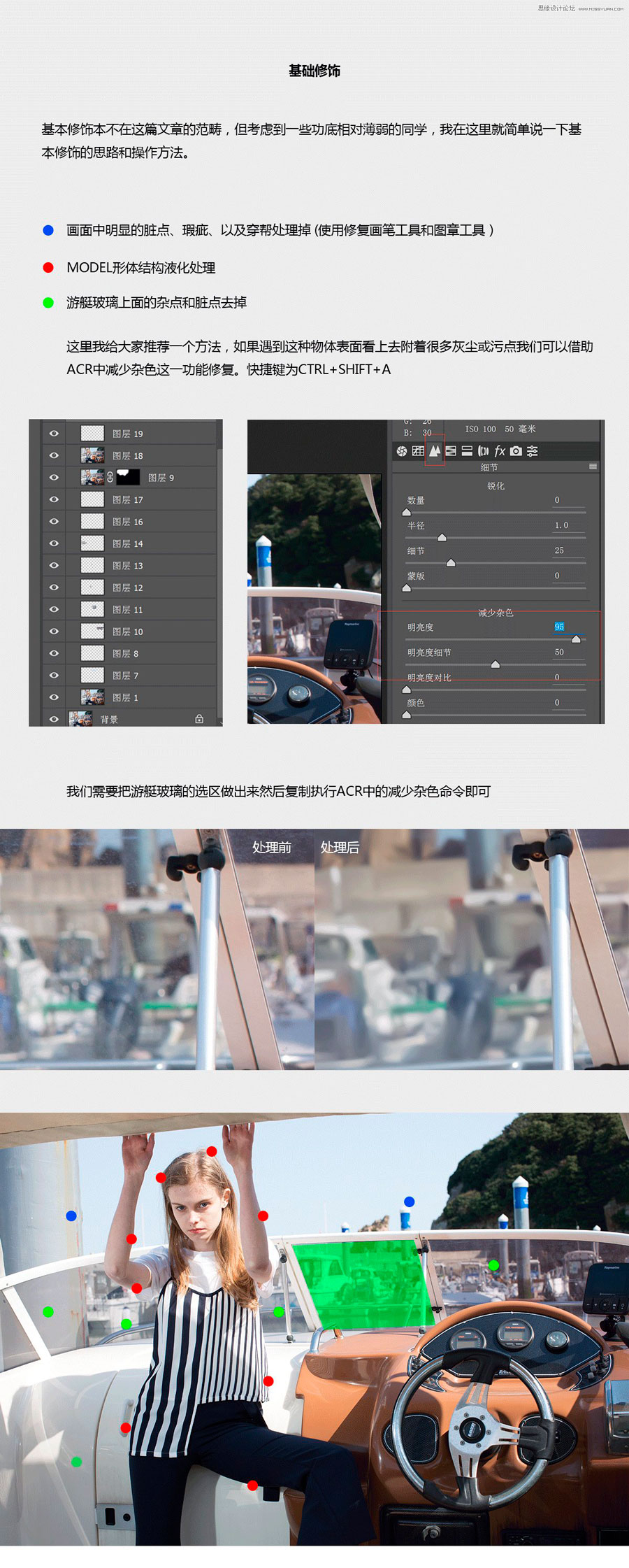The width and height of the screenshot is (629, 1568).
Task: Open the Camera Calibration camera icon
Action: (x=516, y=451)
